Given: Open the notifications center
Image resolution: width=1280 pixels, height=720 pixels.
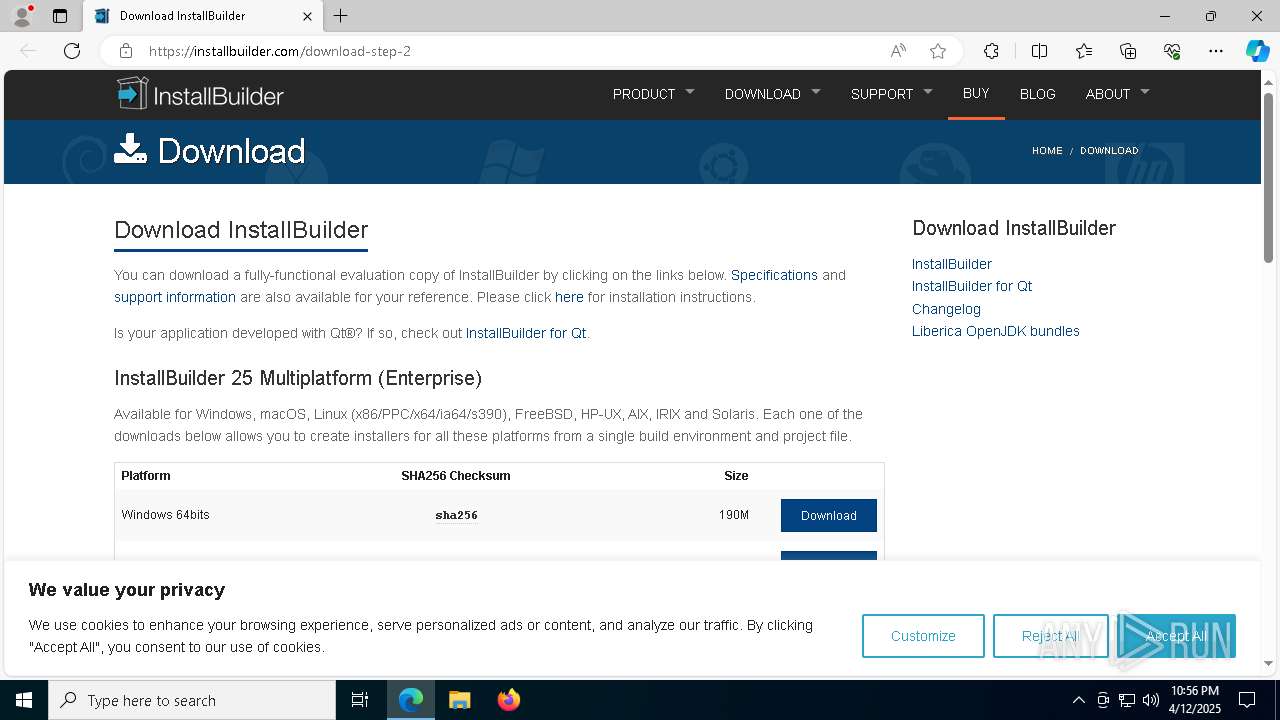Looking at the screenshot, I should point(1247,700).
